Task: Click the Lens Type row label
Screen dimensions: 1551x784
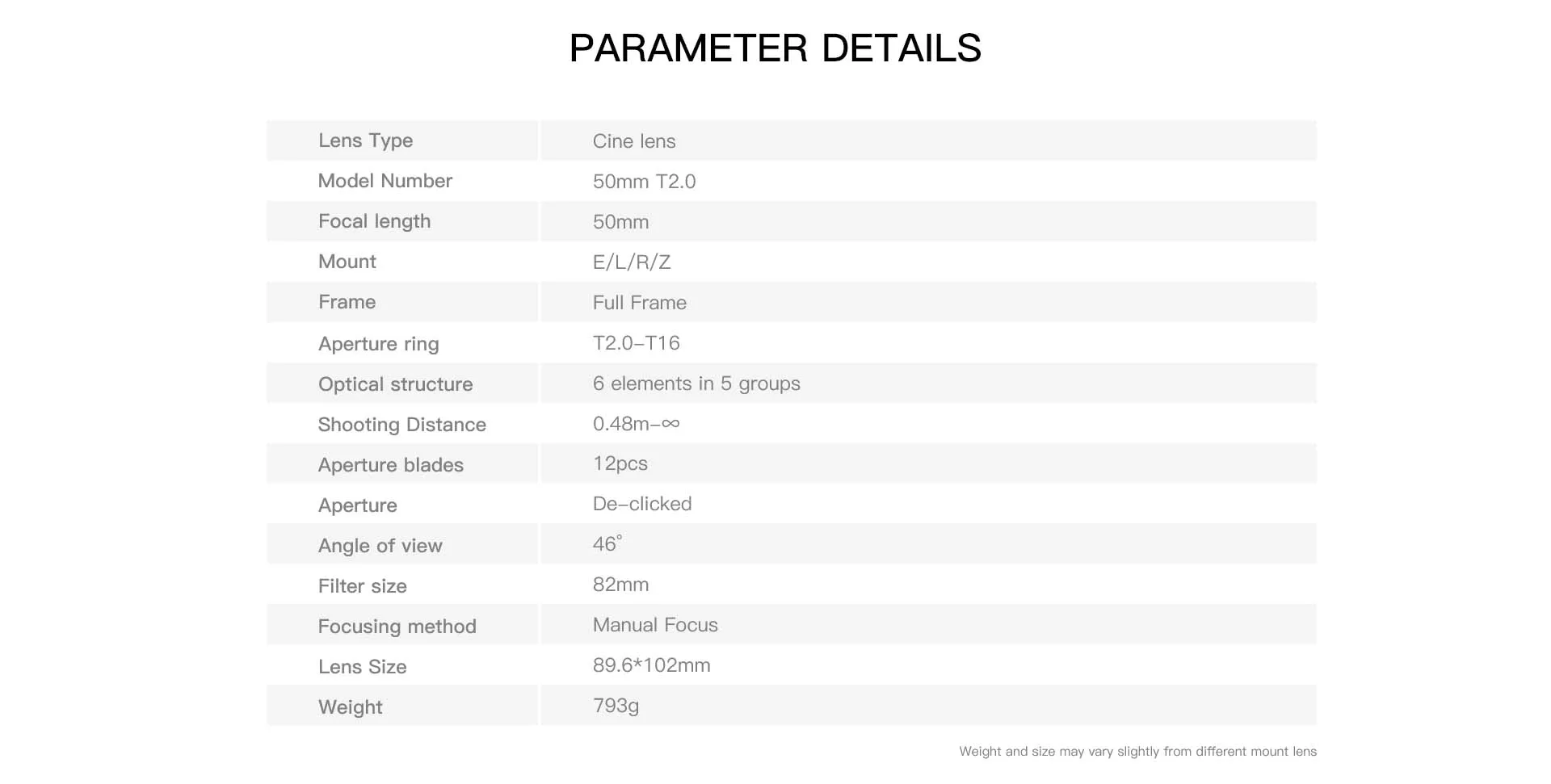Action: coord(365,140)
